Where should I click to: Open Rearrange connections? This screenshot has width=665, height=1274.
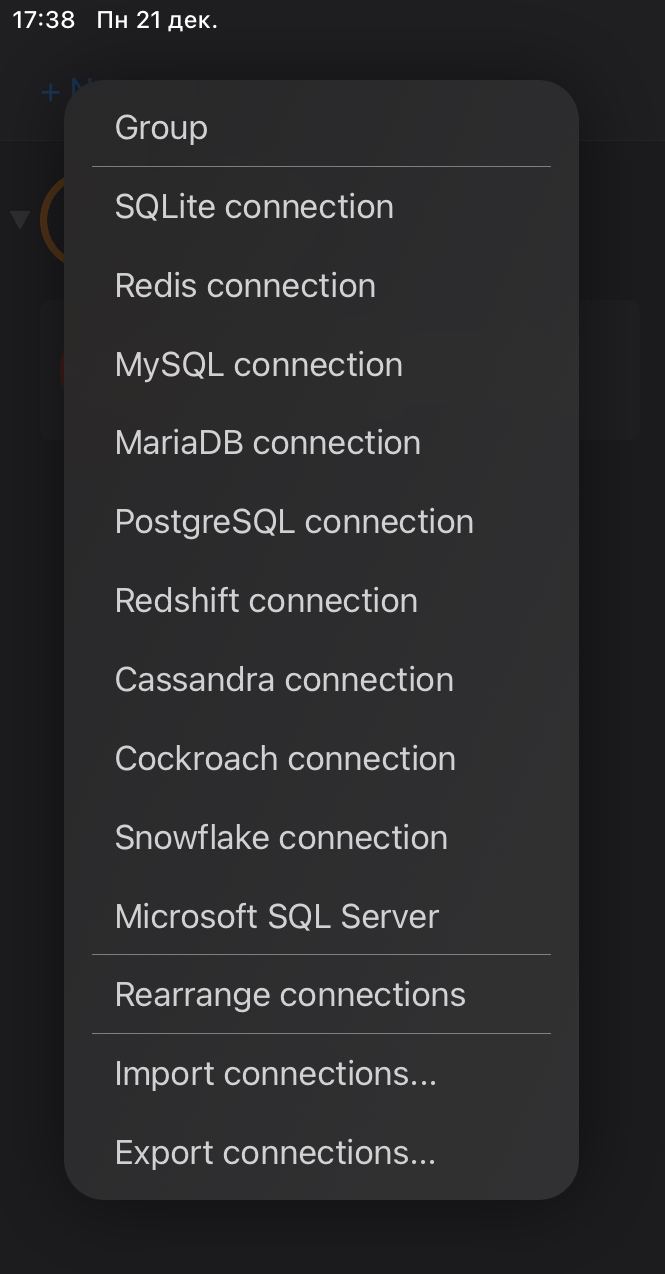tap(321, 995)
